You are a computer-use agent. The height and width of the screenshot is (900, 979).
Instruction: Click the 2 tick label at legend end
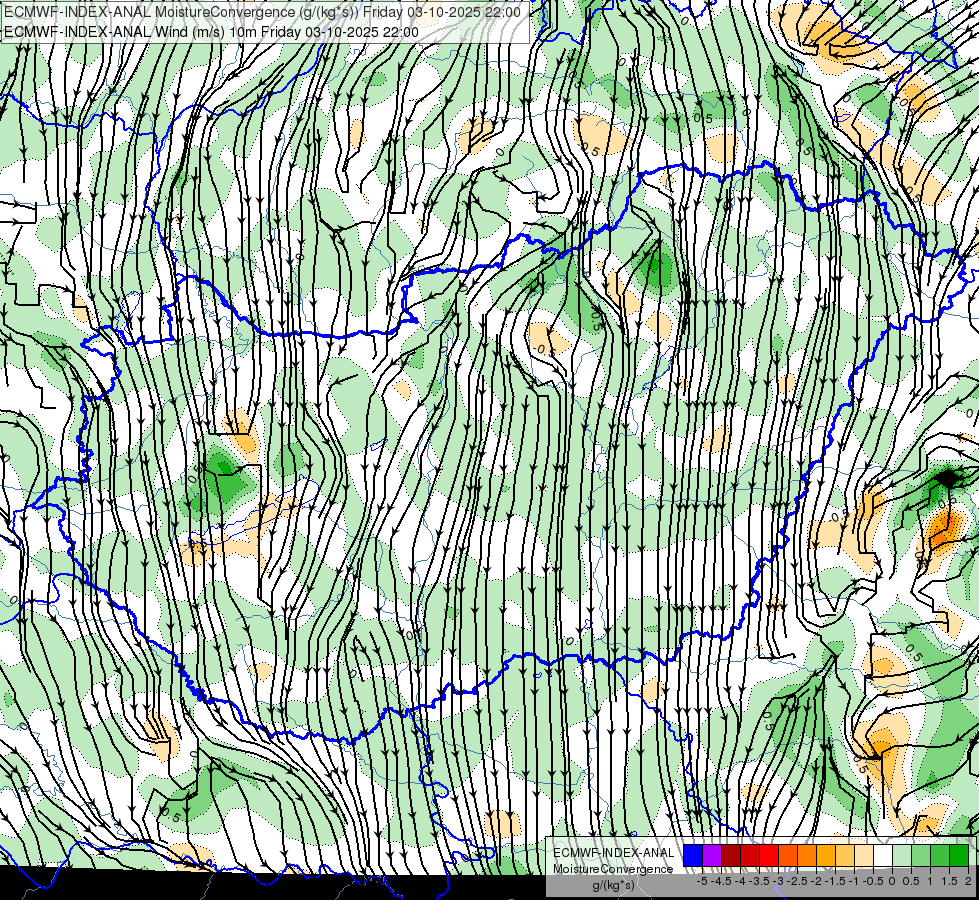[x=968, y=881]
